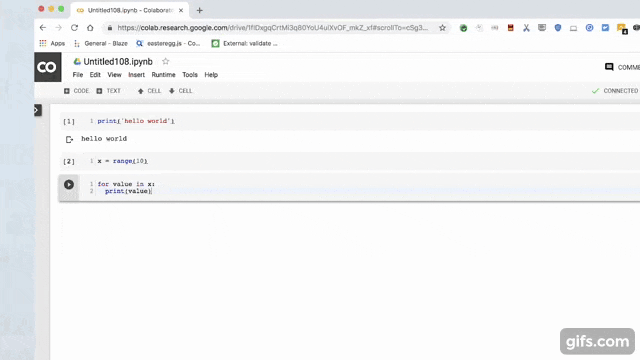Click the output toggle icon beside hello world

coord(69,140)
